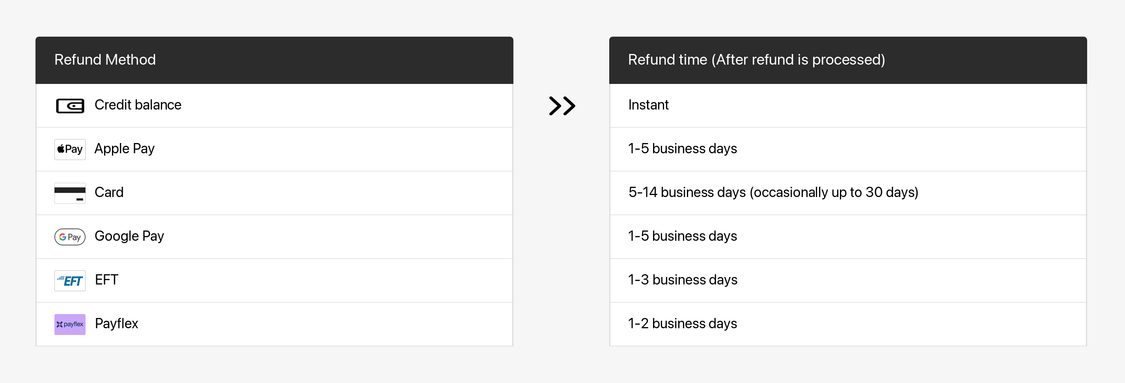Viewport: 1125px width, 383px height.
Task: Select the Apple Pay label
Action: (125, 149)
